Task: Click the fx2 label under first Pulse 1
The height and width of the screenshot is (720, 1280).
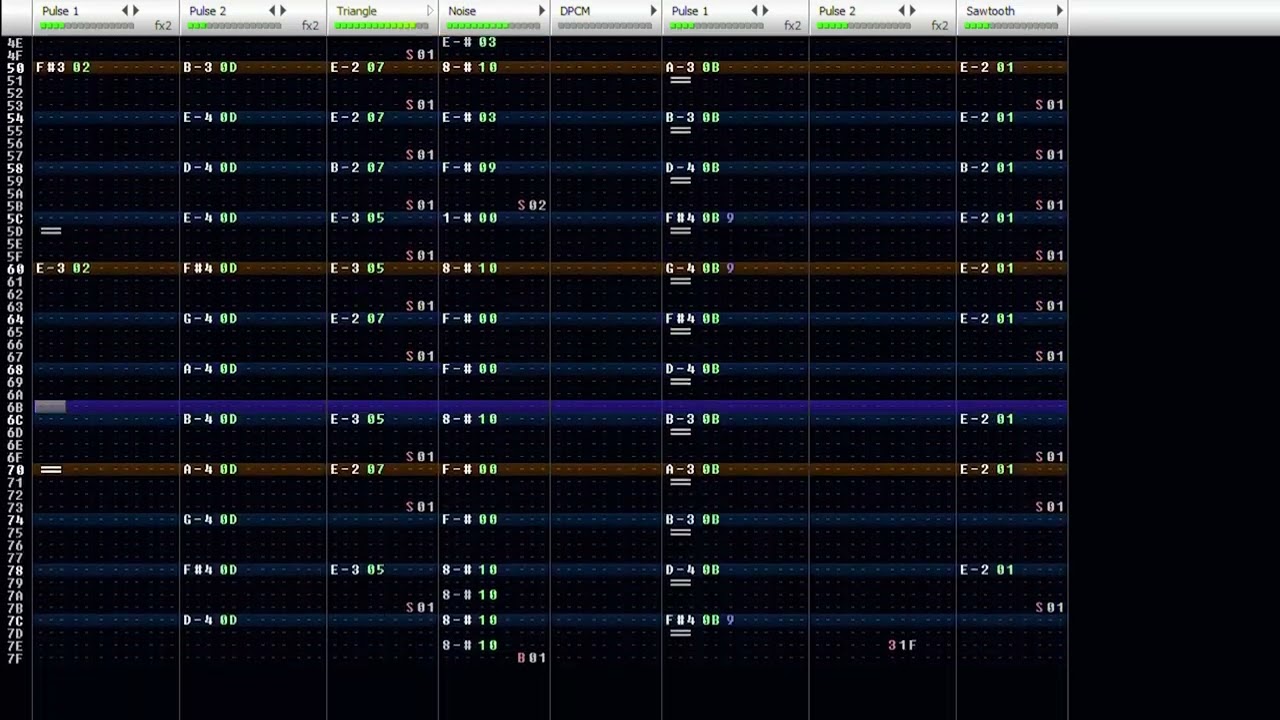Action: coord(163,26)
